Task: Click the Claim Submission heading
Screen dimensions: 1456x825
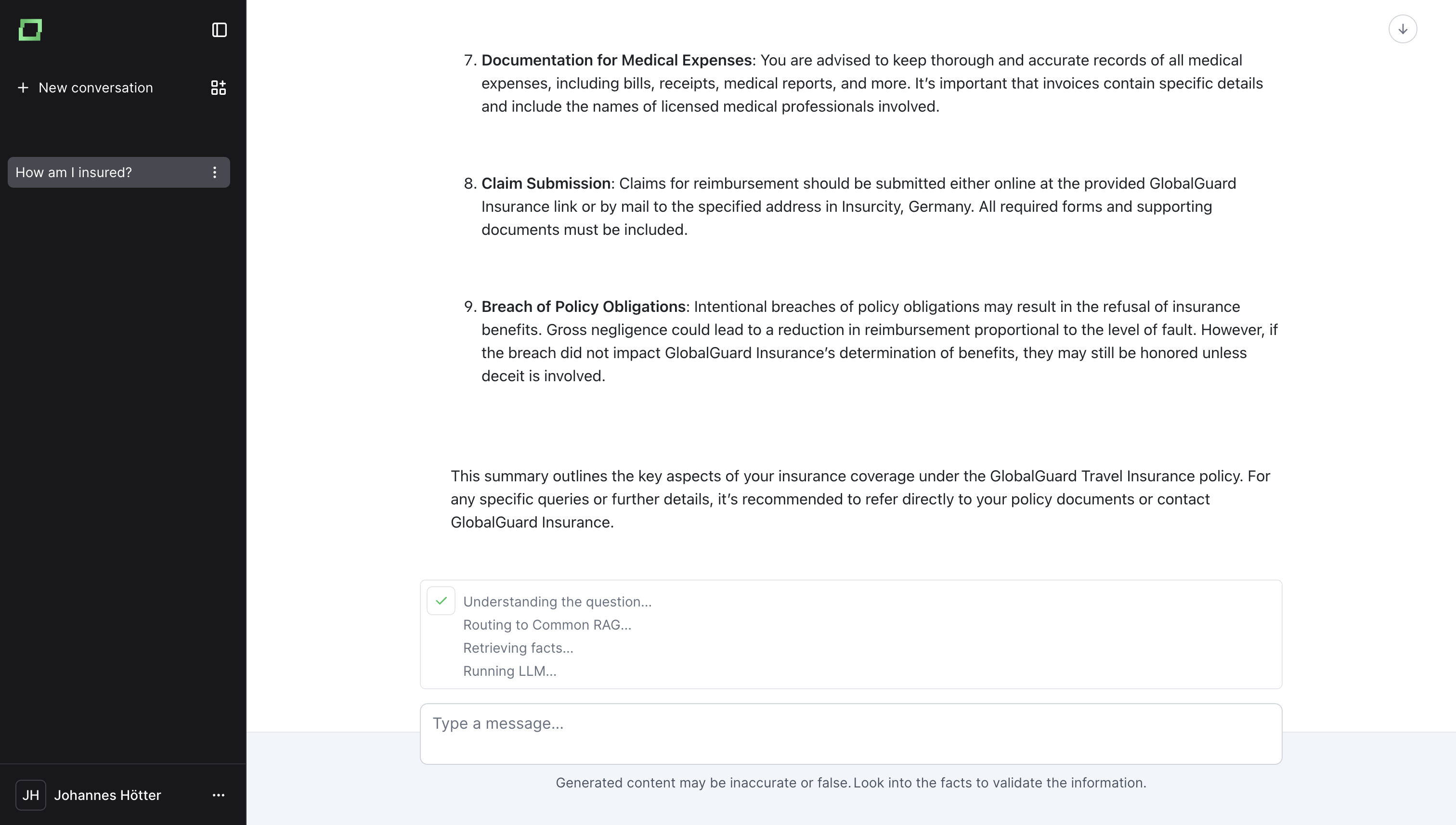Action: (545, 183)
